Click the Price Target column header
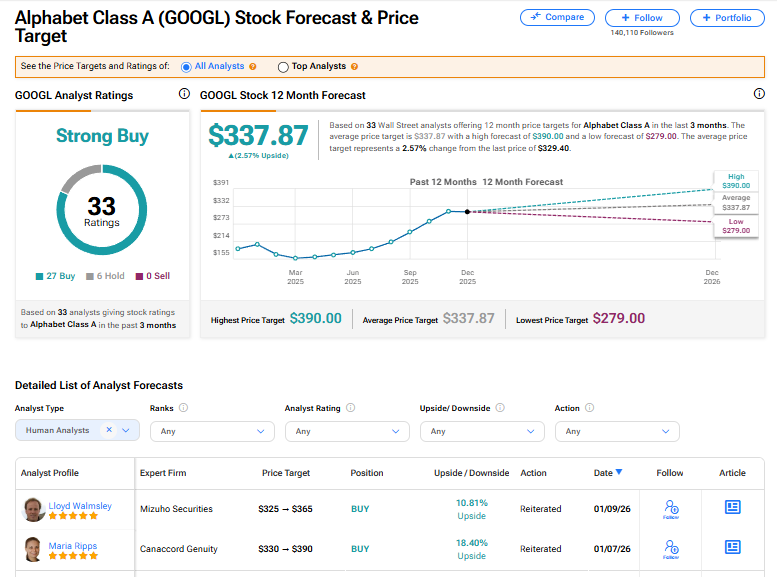 pyautogui.click(x=286, y=473)
